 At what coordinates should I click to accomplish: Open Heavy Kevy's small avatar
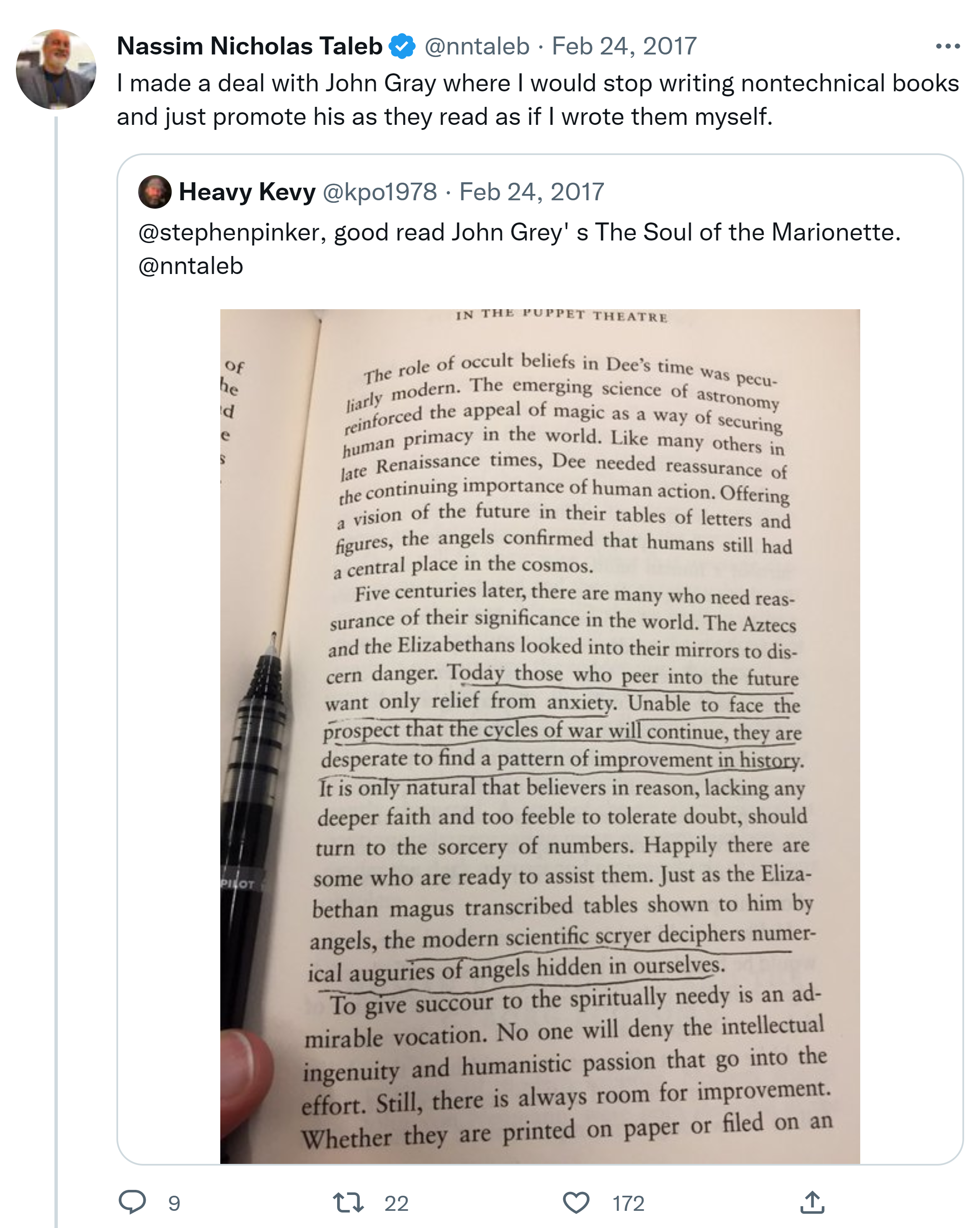tap(155, 192)
